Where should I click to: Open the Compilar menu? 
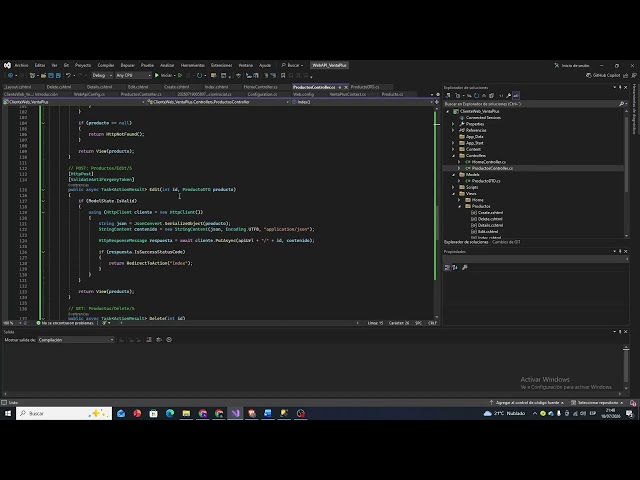click(106, 65)
